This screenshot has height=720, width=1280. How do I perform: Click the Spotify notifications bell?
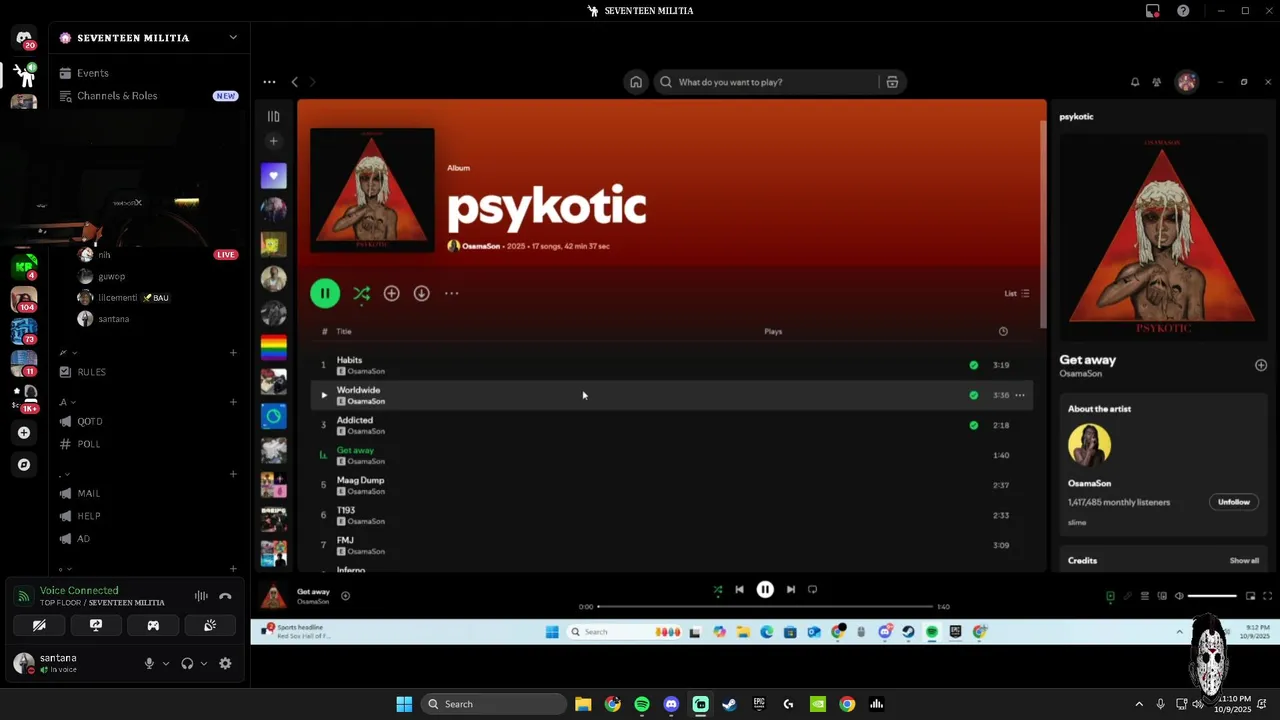(1135, 82)
